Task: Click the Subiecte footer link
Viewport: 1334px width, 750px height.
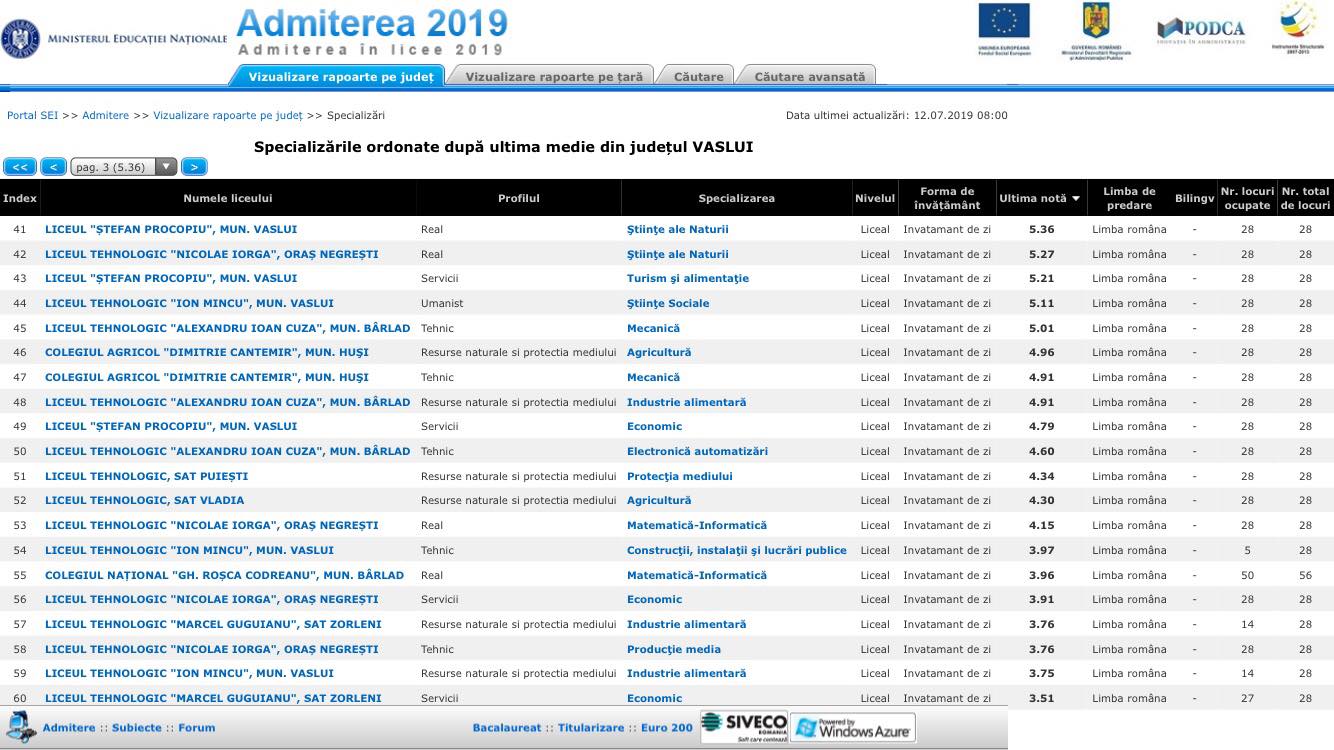Action: (136, 728)
